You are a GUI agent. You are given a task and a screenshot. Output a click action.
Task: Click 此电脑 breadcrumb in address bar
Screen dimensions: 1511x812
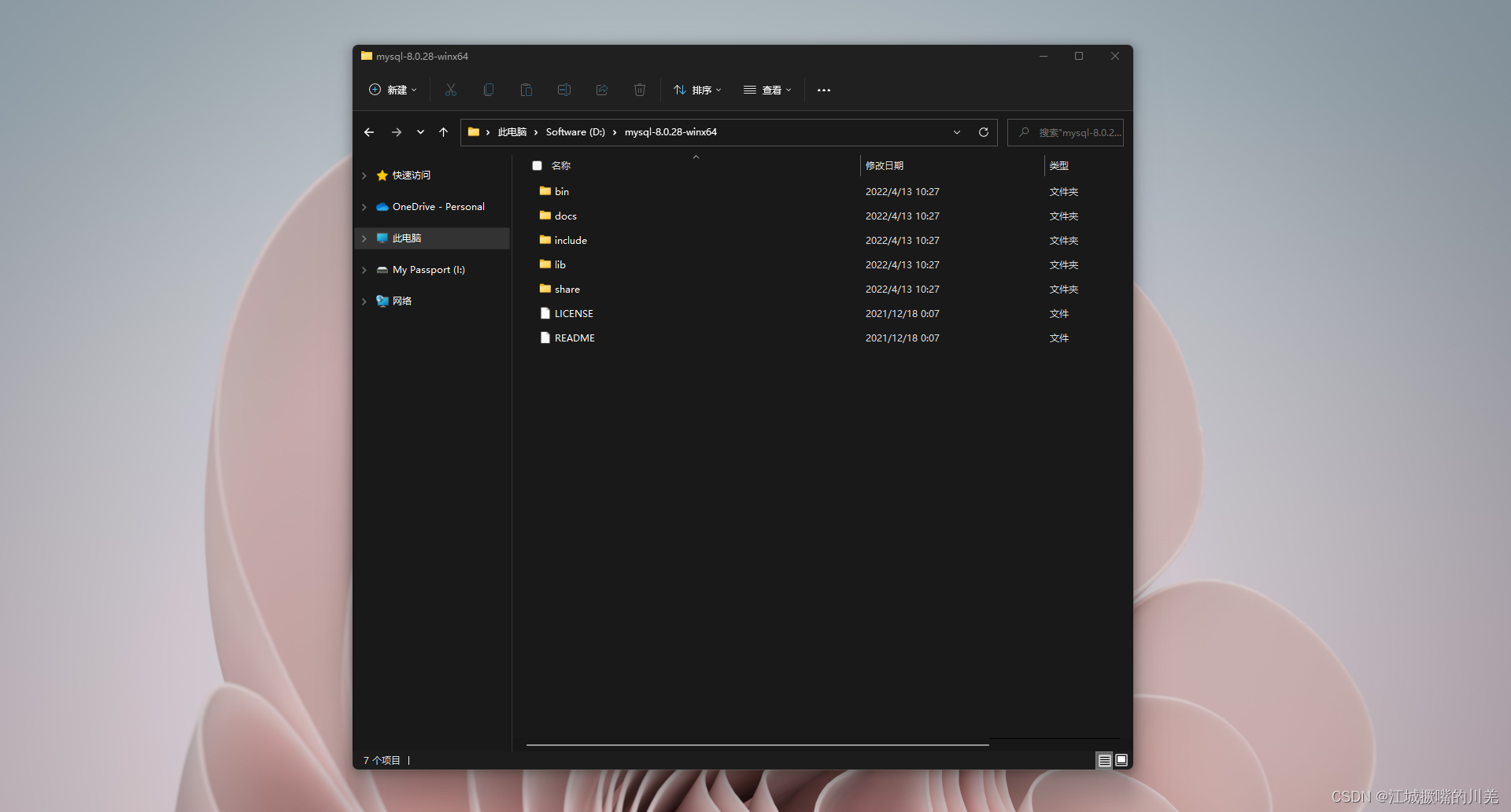(x=512, y=132)
